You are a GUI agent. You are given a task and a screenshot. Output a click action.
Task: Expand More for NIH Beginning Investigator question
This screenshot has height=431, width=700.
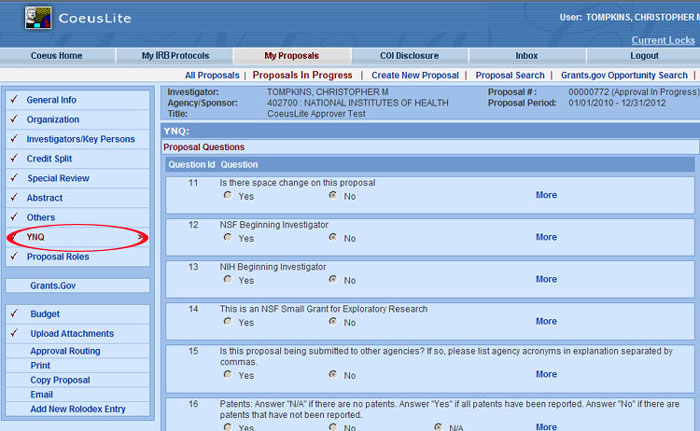(x=546, y=279)
